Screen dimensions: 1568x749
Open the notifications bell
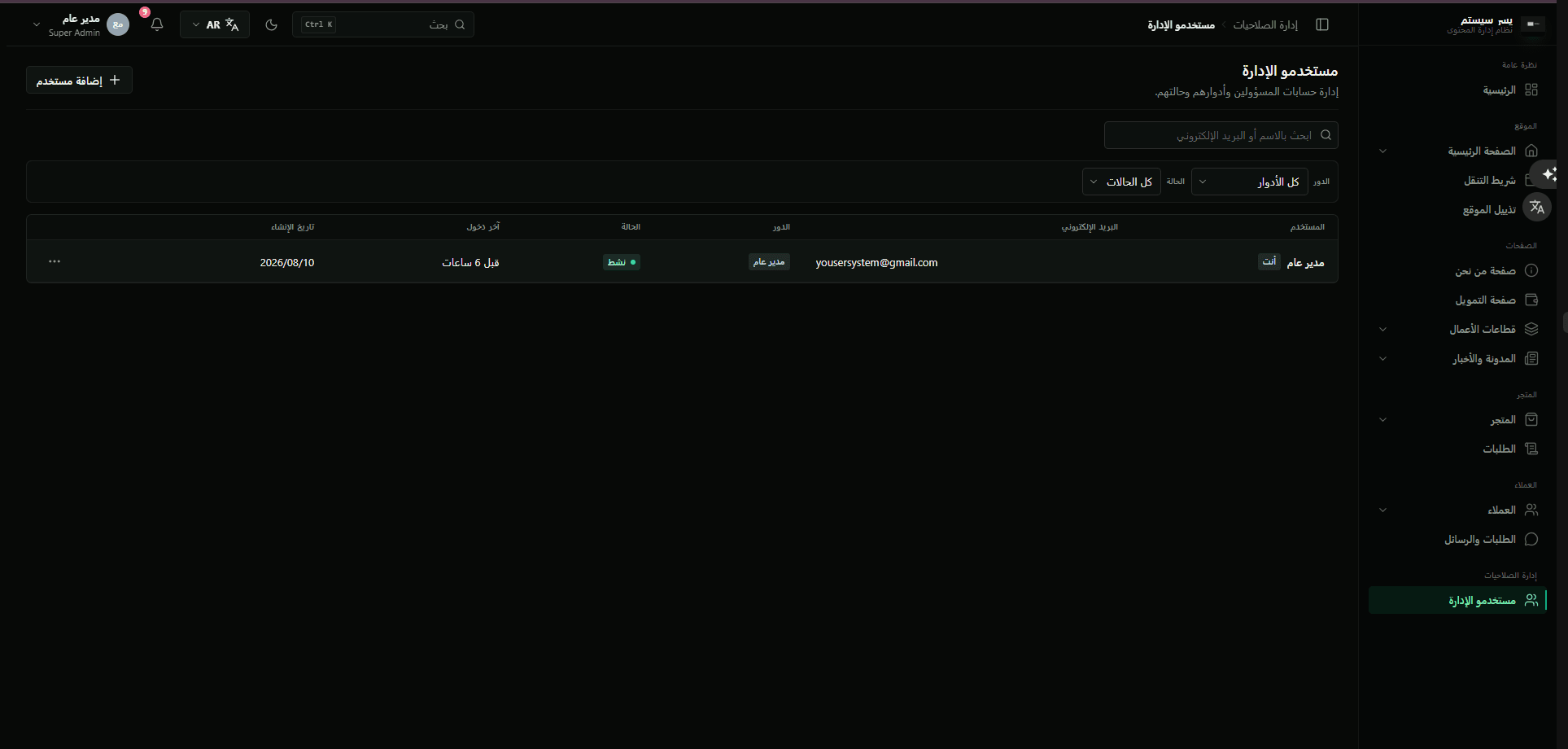pos(157,24)
